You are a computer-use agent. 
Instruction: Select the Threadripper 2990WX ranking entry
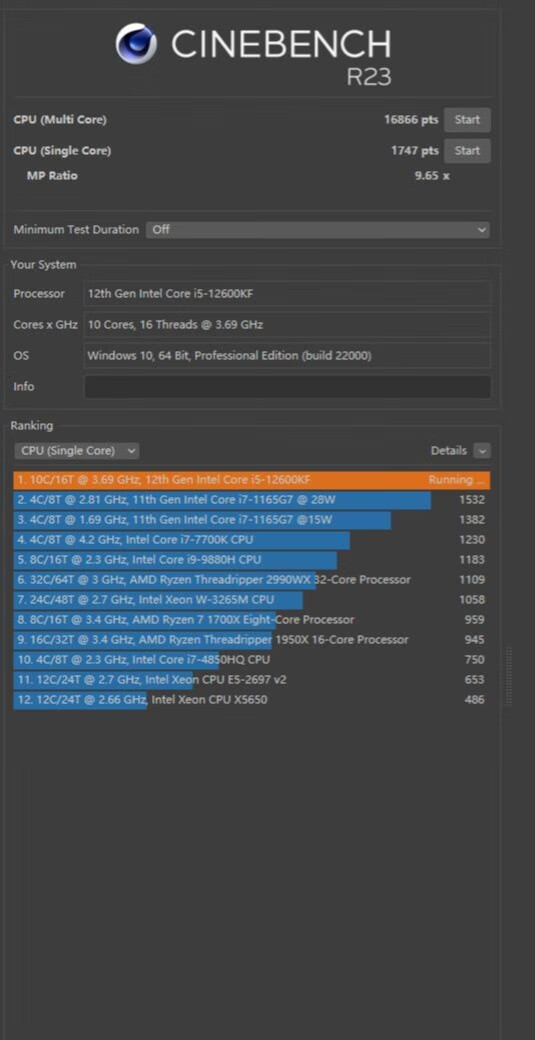pyautogui.click(x=252, y=580)
